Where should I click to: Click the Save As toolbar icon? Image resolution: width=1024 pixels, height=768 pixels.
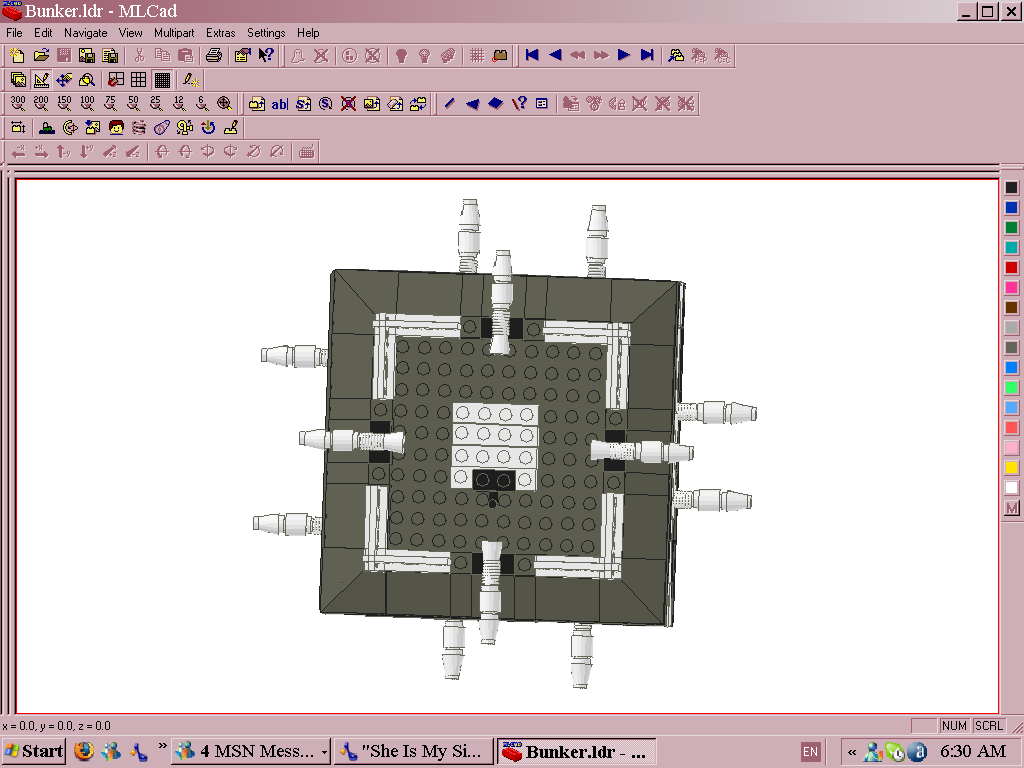coord(87,56)
